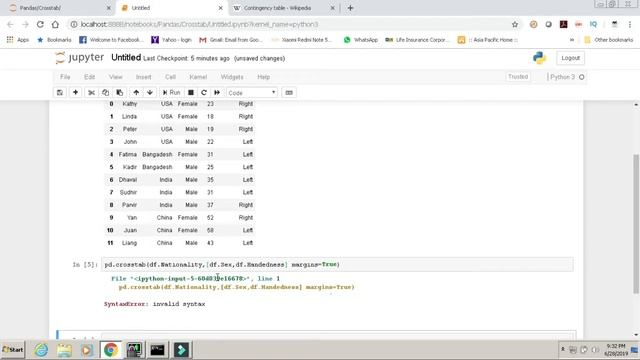640x360 pixels.
Task: Restart the kernel icon
Action: 204,93
